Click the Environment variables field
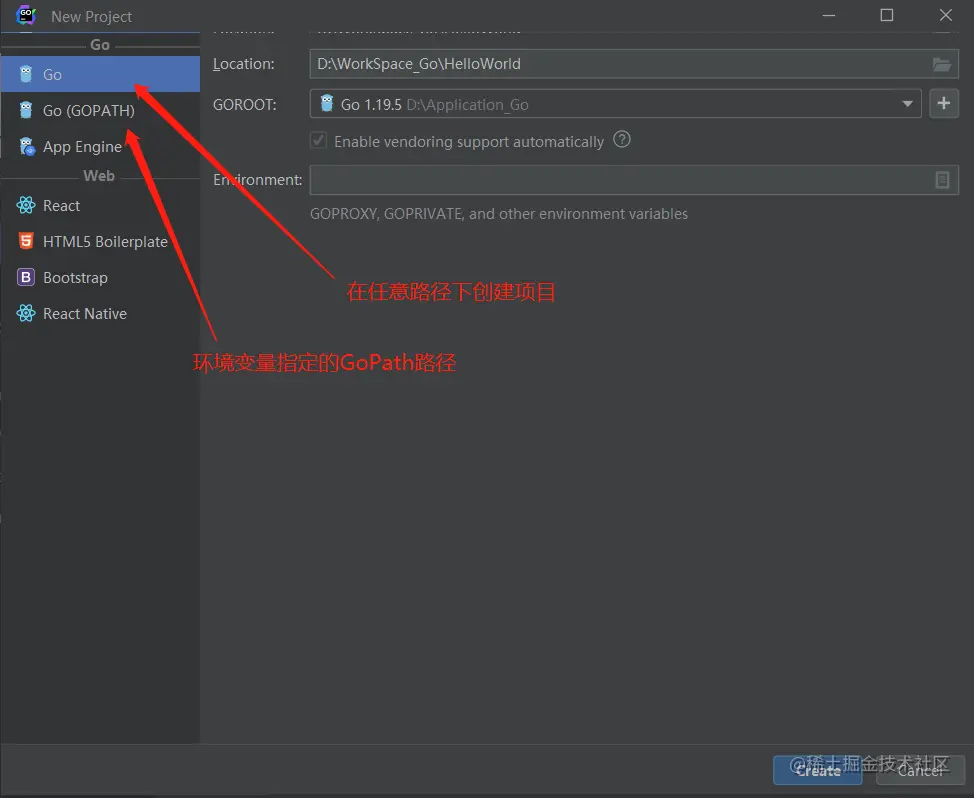Viewport: 974px width, 798px height. tap(634, 180)
